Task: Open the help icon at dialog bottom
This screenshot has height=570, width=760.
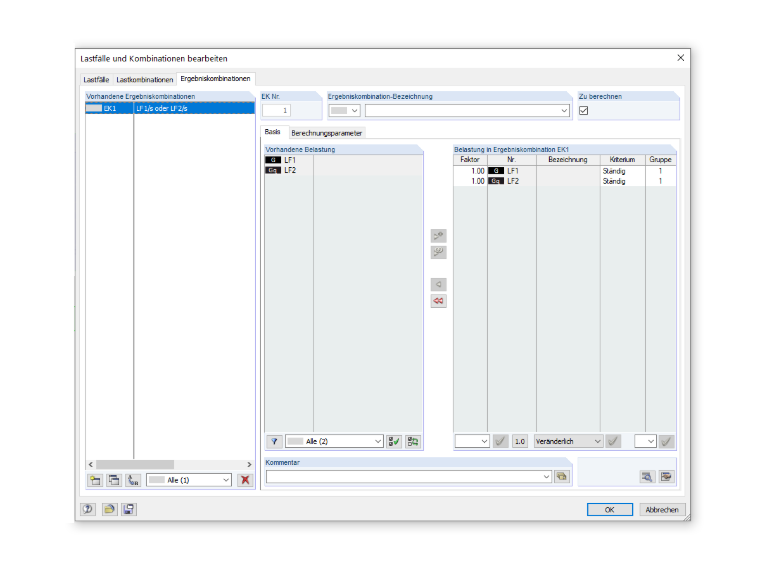Action: coord(88,509)
